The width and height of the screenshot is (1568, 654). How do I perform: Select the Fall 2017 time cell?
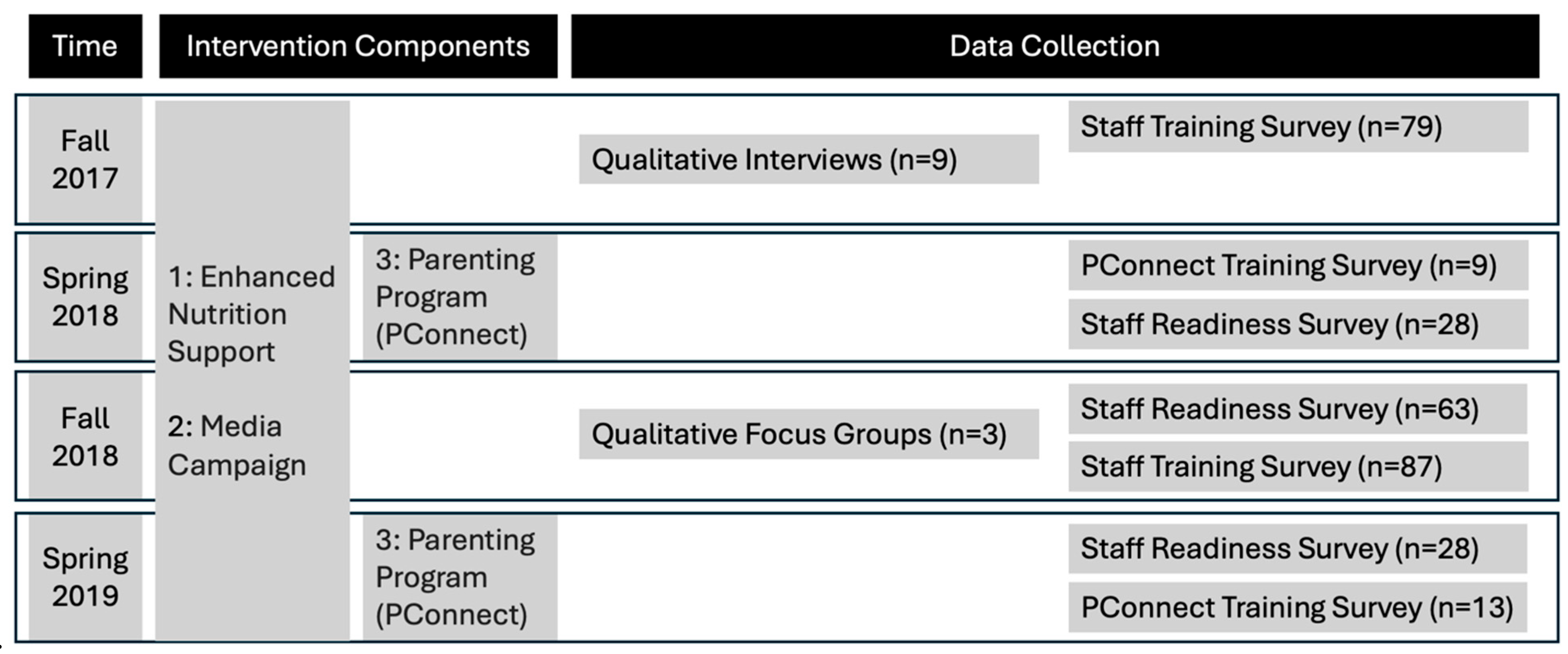(85, 159)
